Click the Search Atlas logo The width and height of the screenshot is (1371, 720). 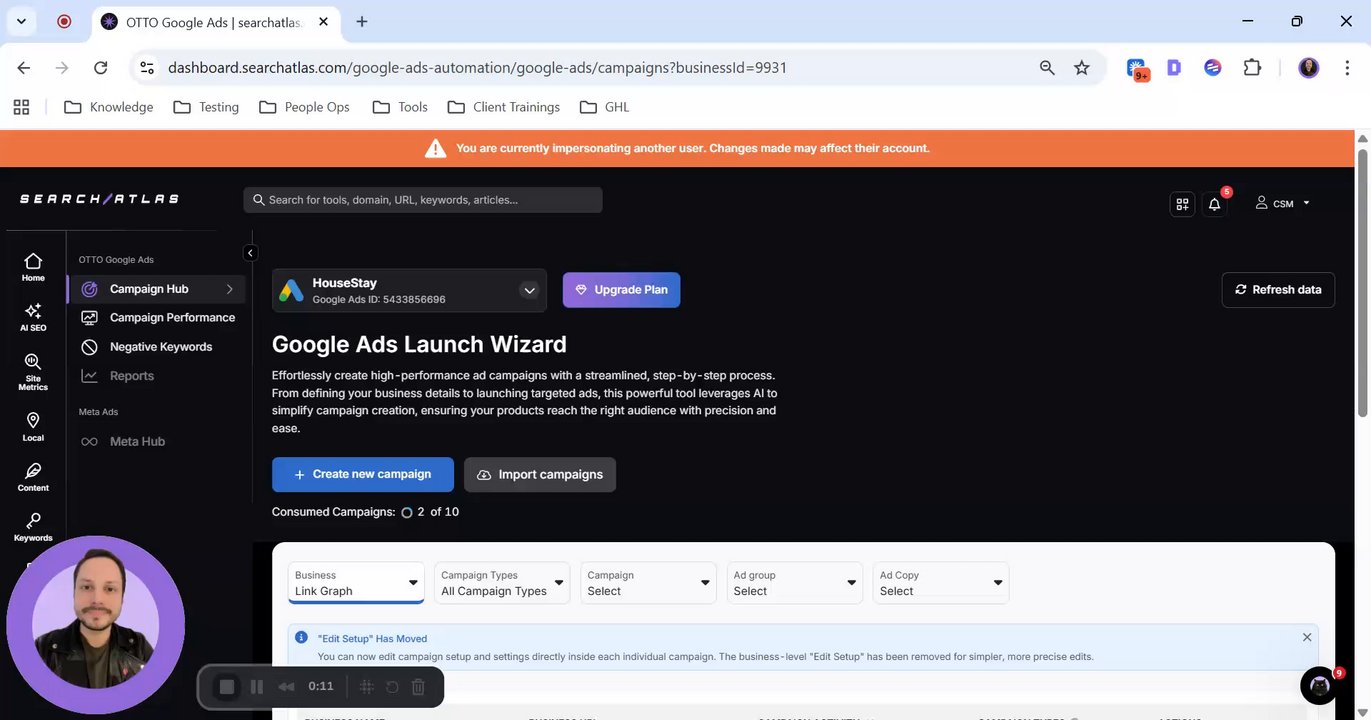[99, 199]
